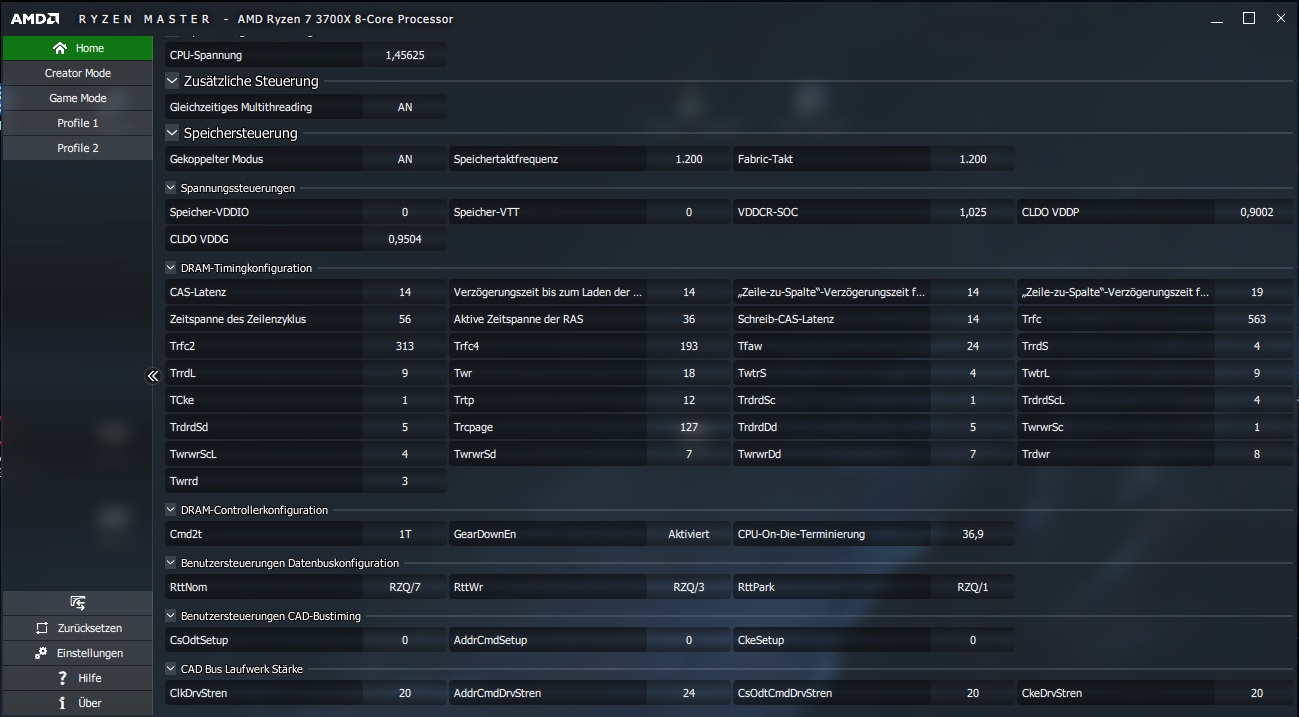Click the ClkDrvStren value 20
The height and width of the screenshot is (717, 1299).
pyautogui.click(x=405, y=693)
